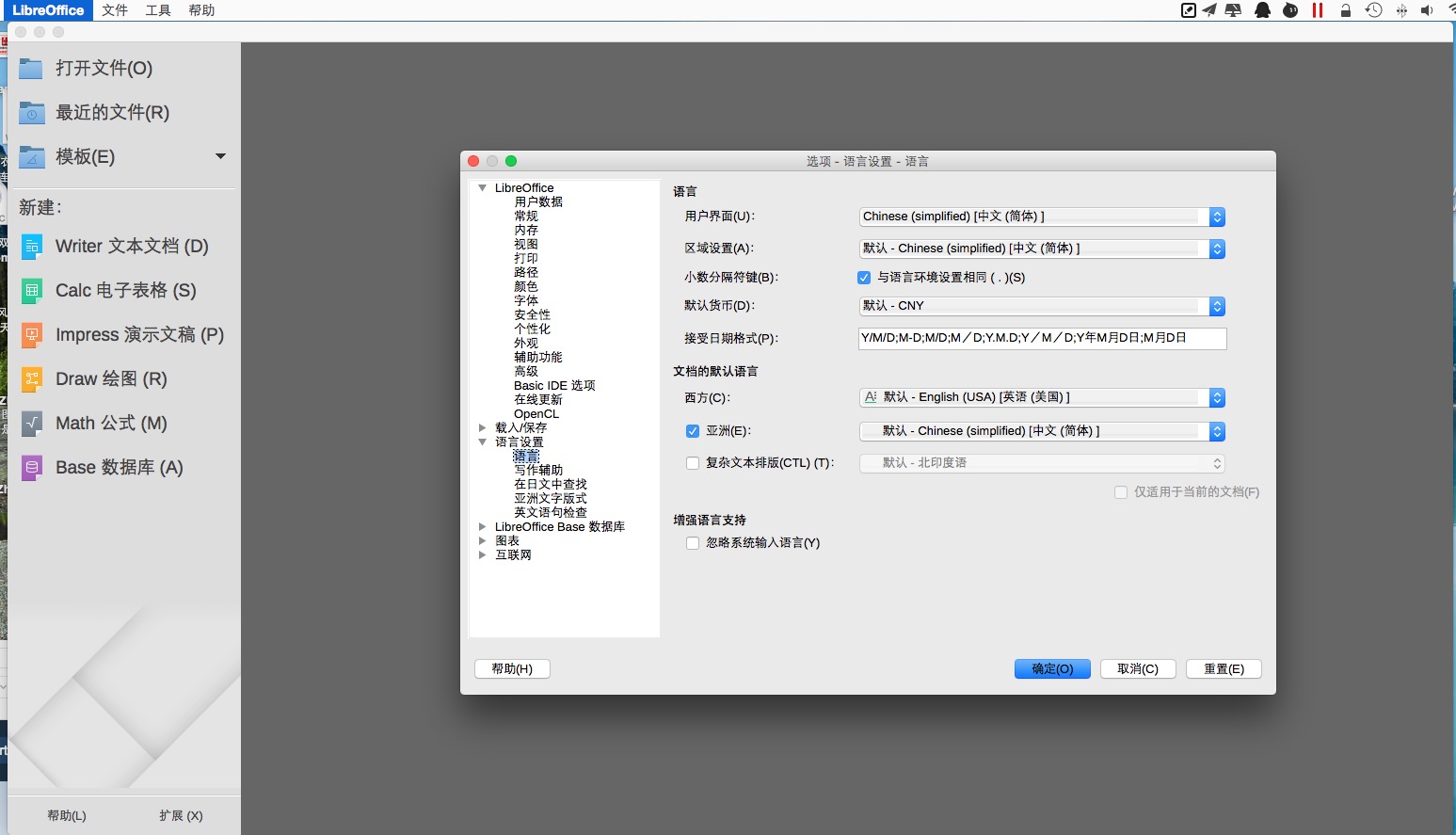This screenshot has width=1456, height=835.
Task: Click the Impress 演示文稿 presentation icon
Action: coord(32,335)
